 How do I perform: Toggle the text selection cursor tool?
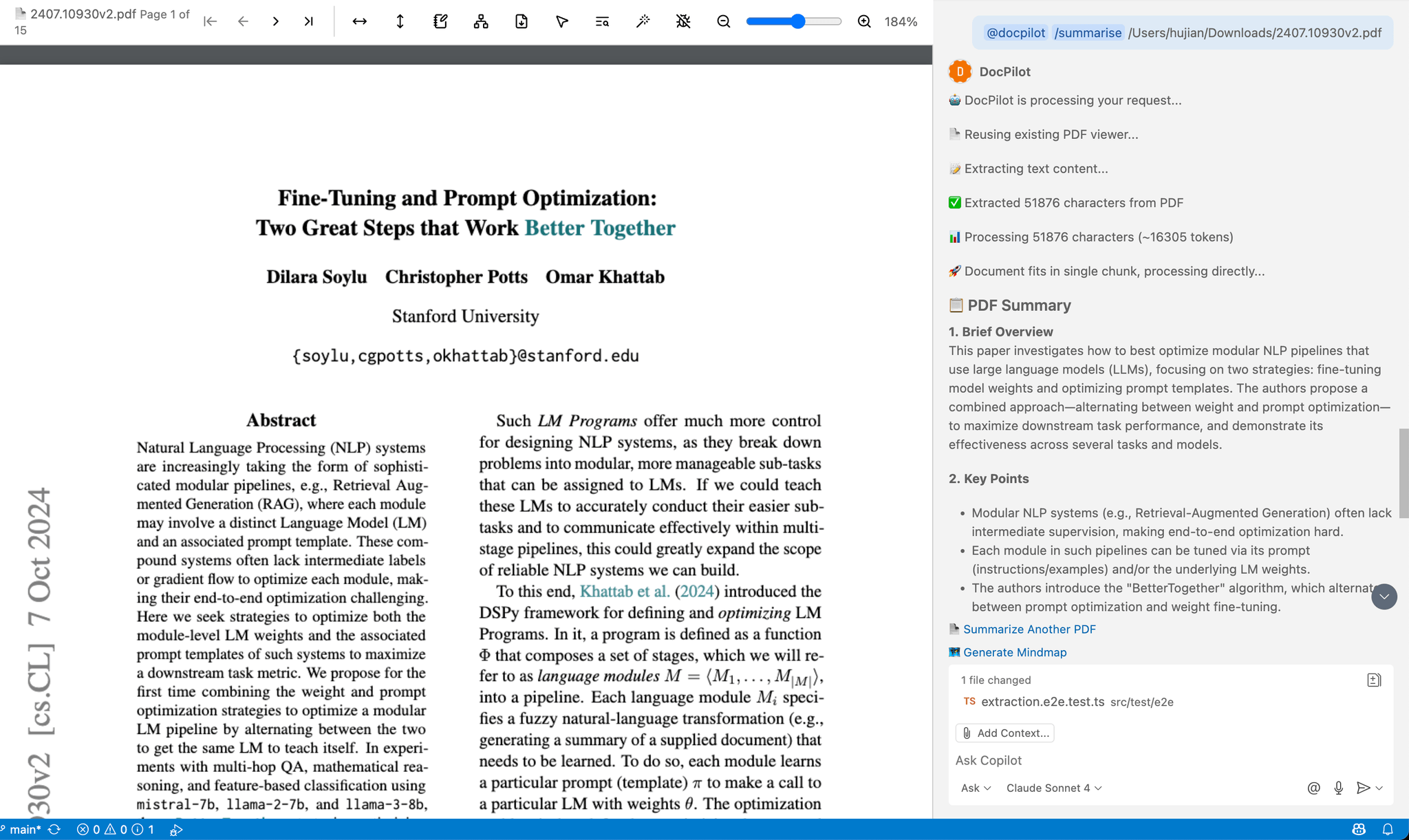click(x=561, y=21)
